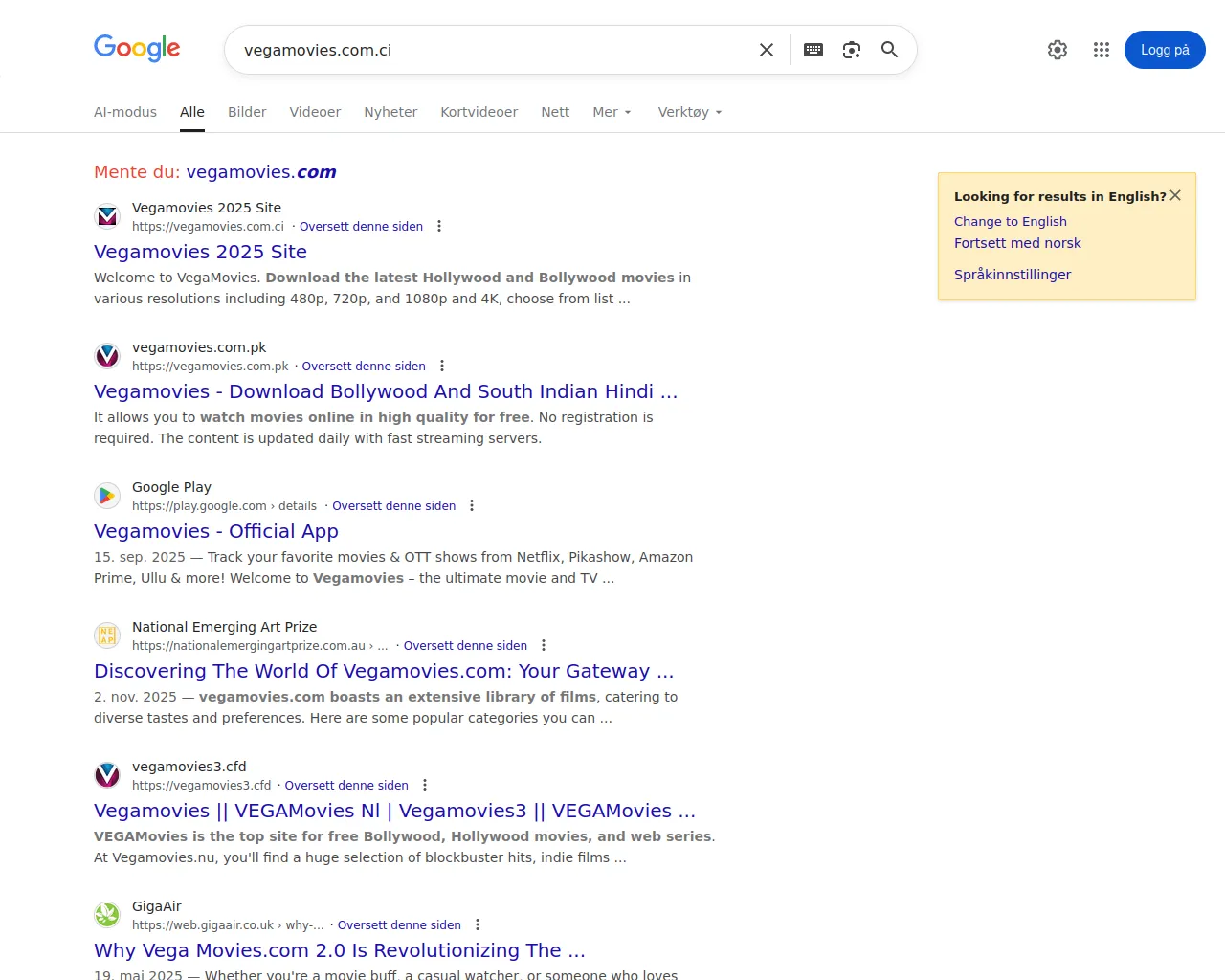1225x980 pixels.
Task: Click the Vegamovies 2025 Site favicon
Action: pyautogui.click(x=107, y=216)
